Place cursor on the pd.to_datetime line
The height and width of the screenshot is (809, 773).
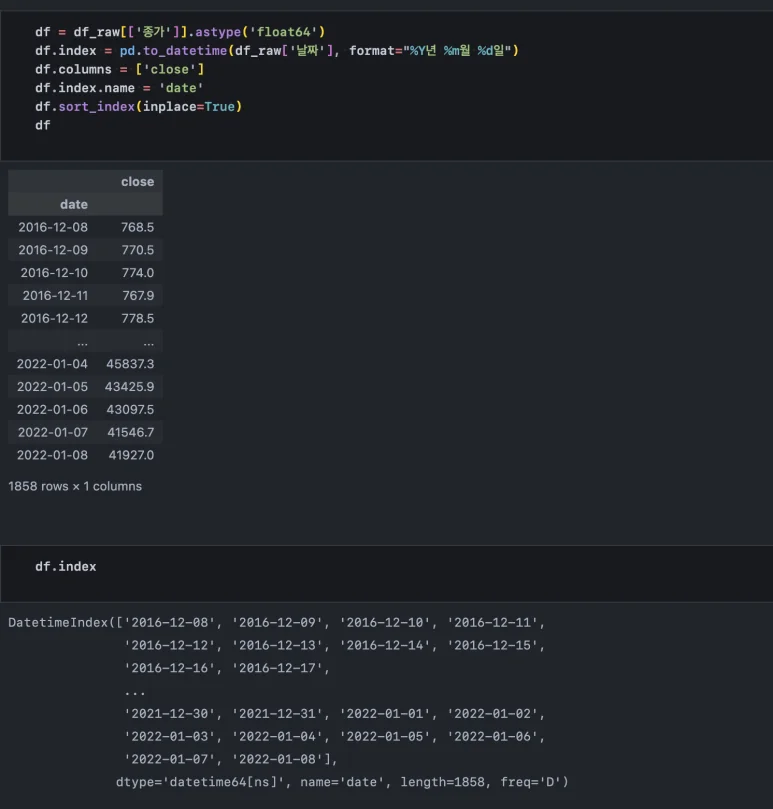click(x=276, y=50)
